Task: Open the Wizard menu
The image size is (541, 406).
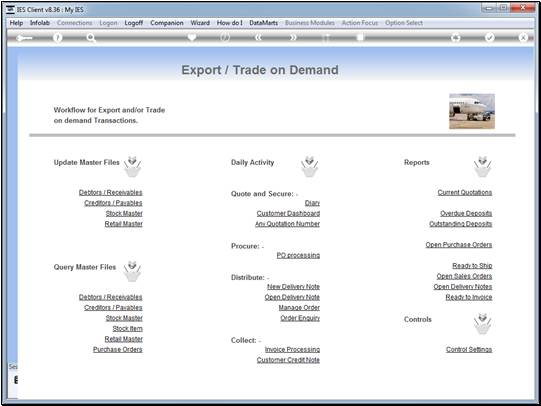Action: pos(200,23)
